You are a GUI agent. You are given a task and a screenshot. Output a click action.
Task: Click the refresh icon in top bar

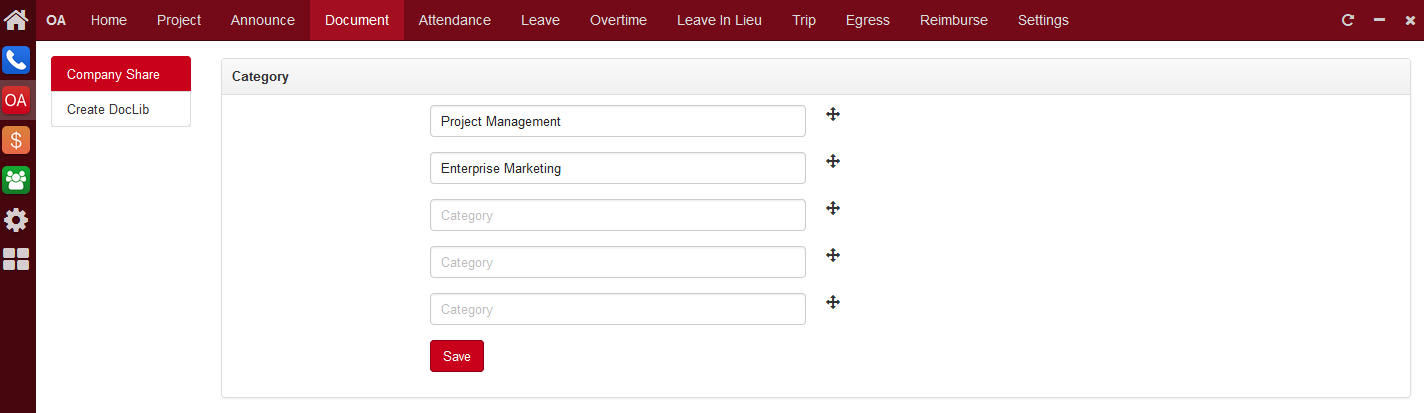1348,20
